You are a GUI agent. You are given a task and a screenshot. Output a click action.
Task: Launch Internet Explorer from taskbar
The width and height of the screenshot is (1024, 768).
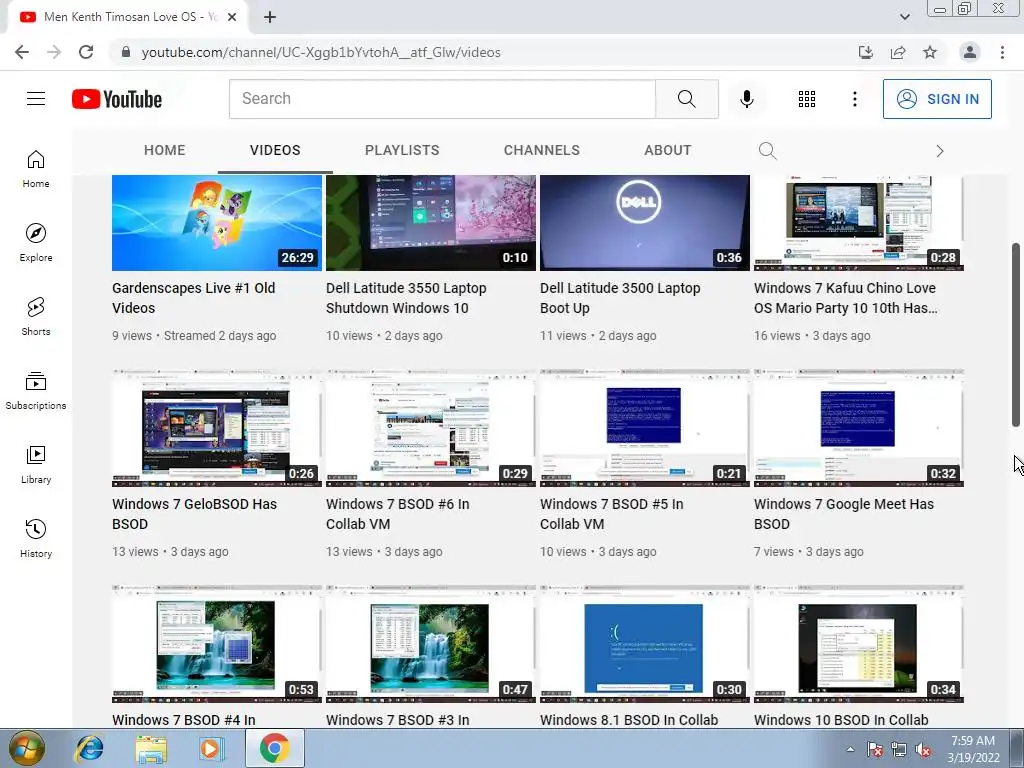[x=89, y=748]
